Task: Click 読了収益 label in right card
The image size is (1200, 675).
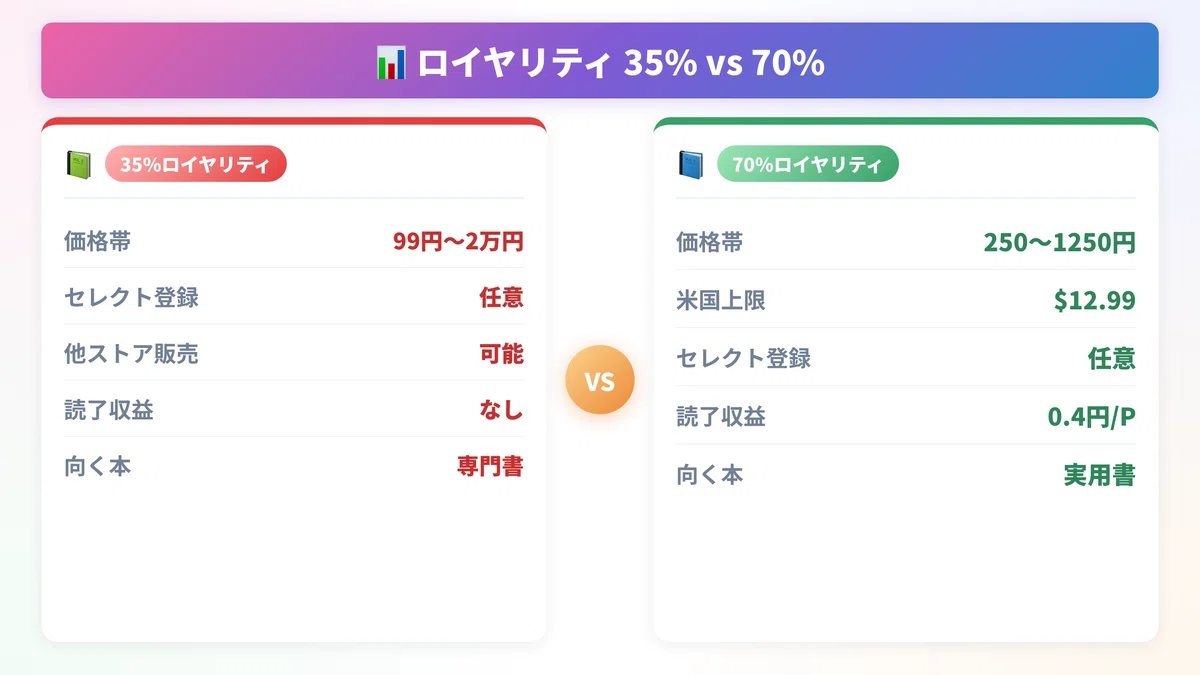Action: [721, 416]
